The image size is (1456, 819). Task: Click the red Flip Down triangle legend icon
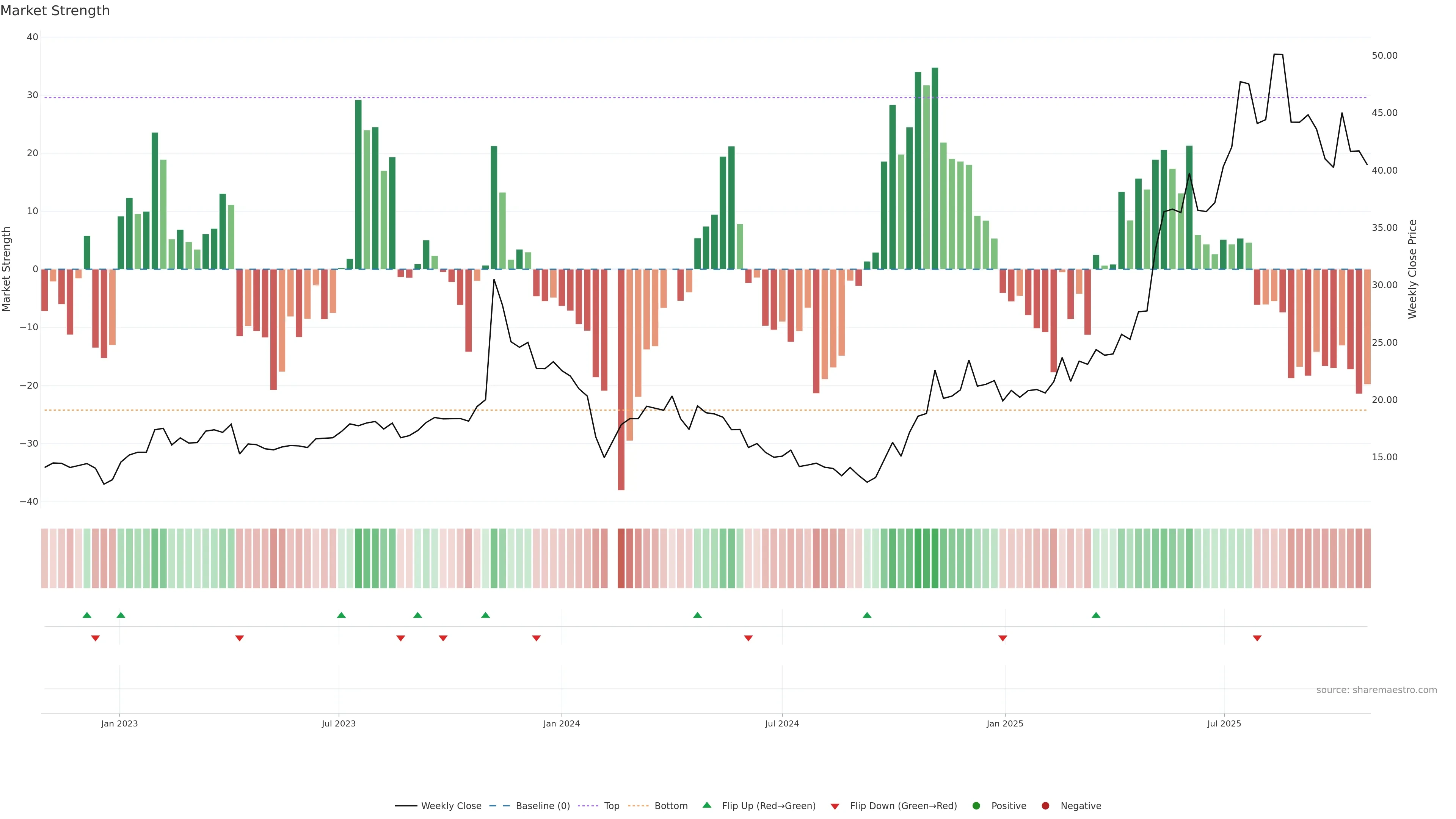[835, 806]
